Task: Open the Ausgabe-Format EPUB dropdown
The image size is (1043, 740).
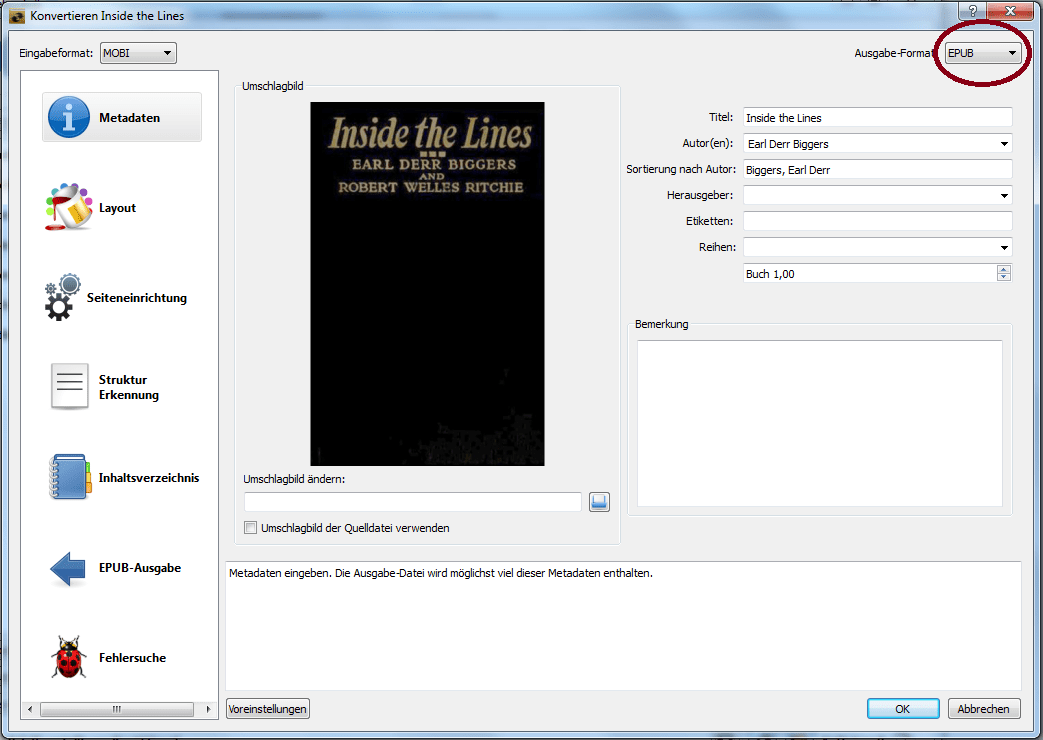Action: (x=983, y=53)
